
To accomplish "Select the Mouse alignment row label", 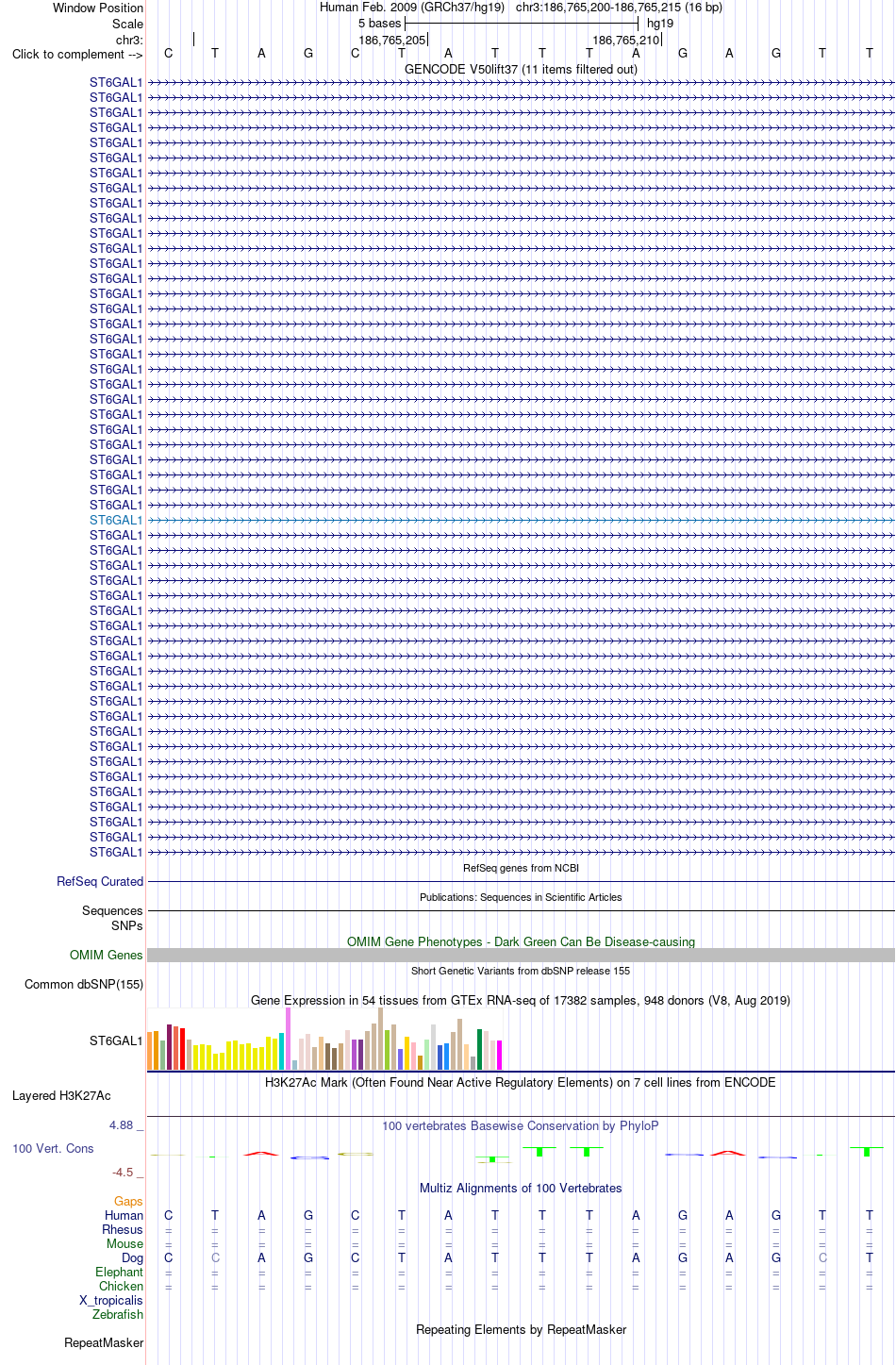I will tap(124, 1243).
